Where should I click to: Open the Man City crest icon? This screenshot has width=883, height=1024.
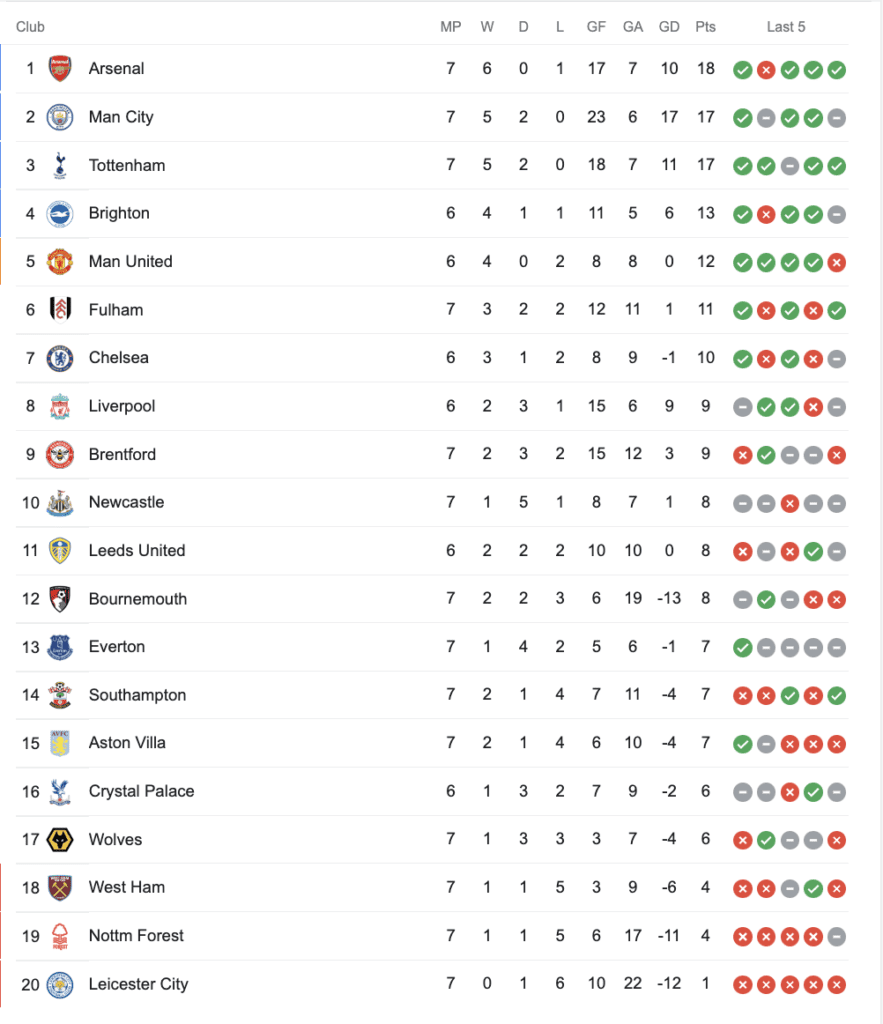point(60,117)
